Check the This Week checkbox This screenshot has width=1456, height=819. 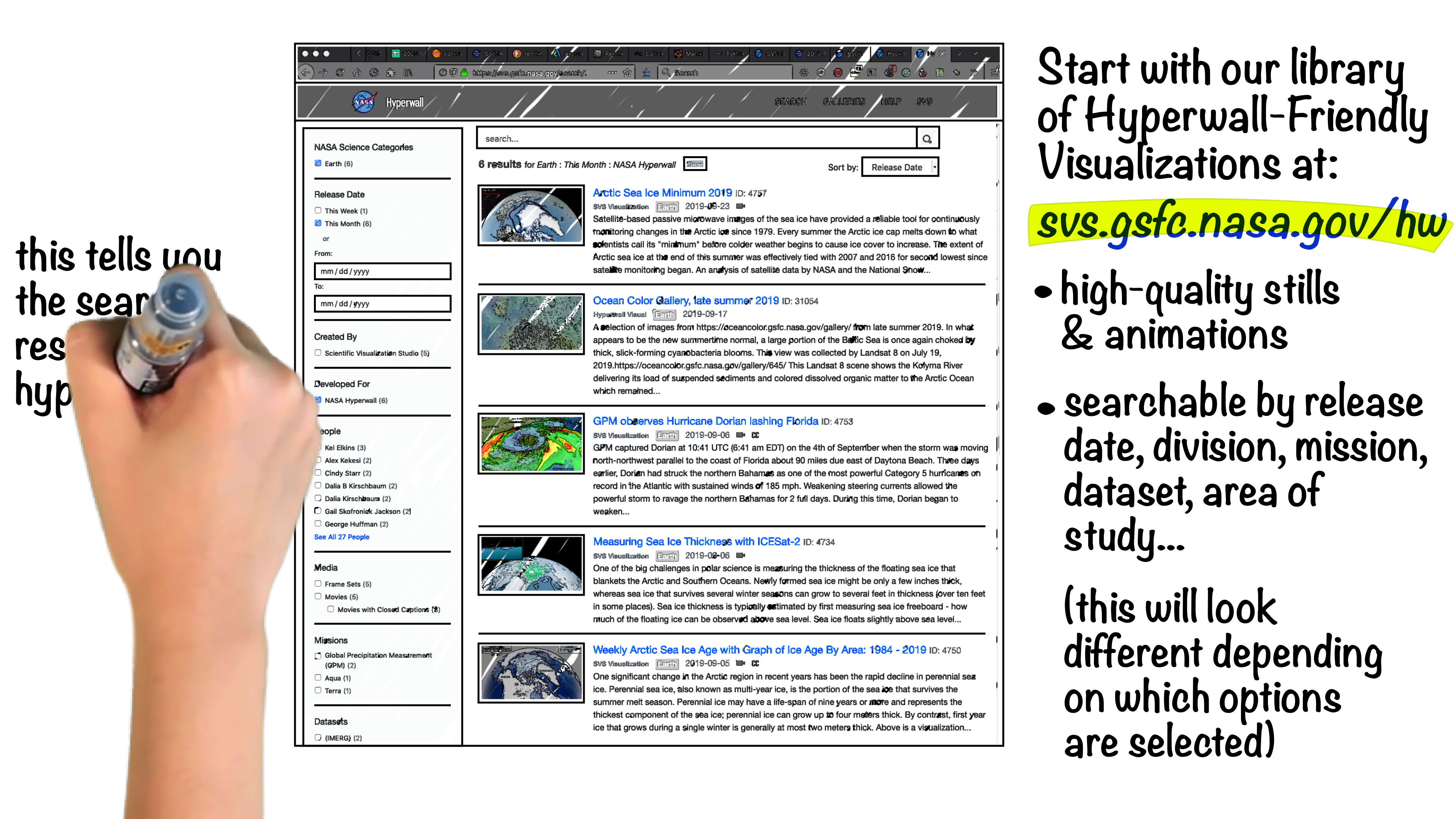(x=318, y=210)
